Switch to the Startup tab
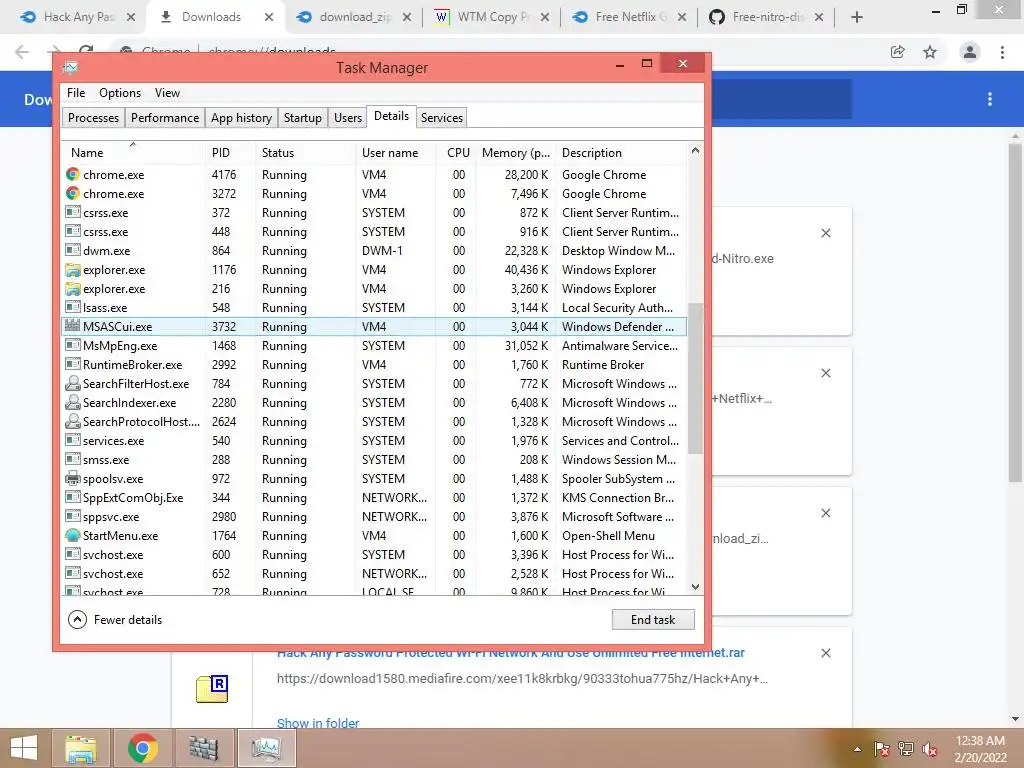The width and height of the screenshot is (1024, 768). [x=302, y=118]
